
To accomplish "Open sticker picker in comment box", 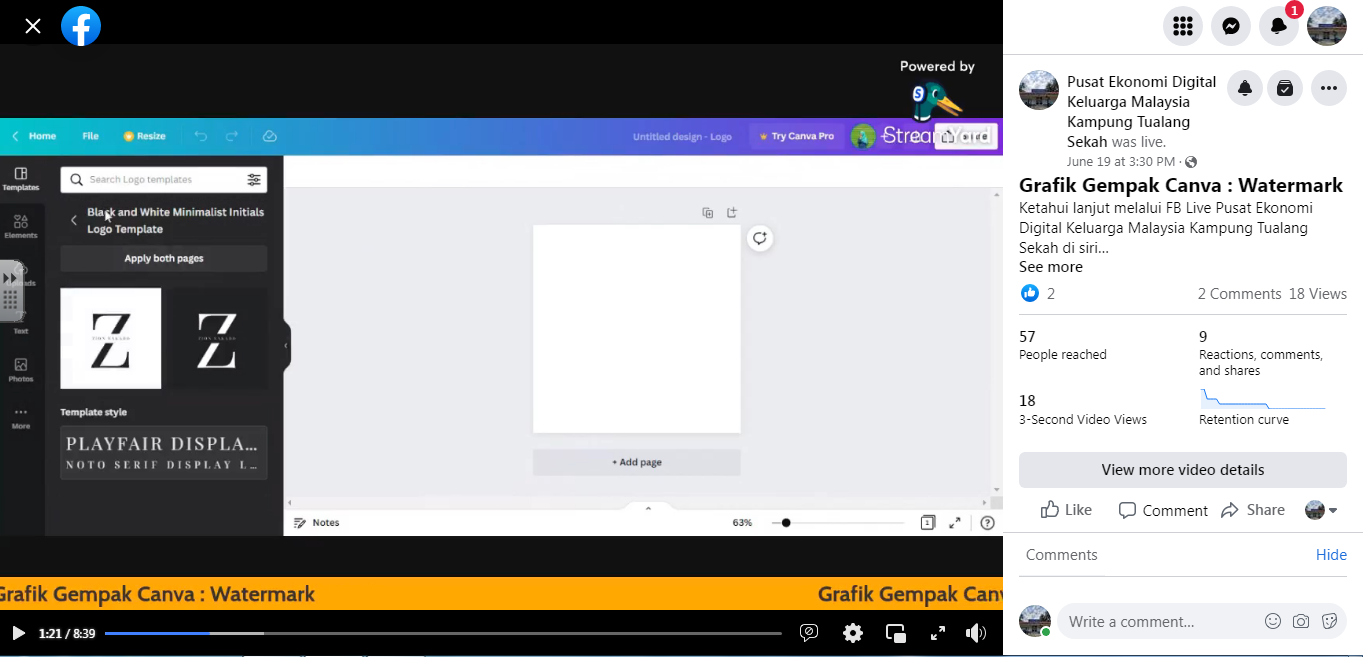I will 1330,621.
